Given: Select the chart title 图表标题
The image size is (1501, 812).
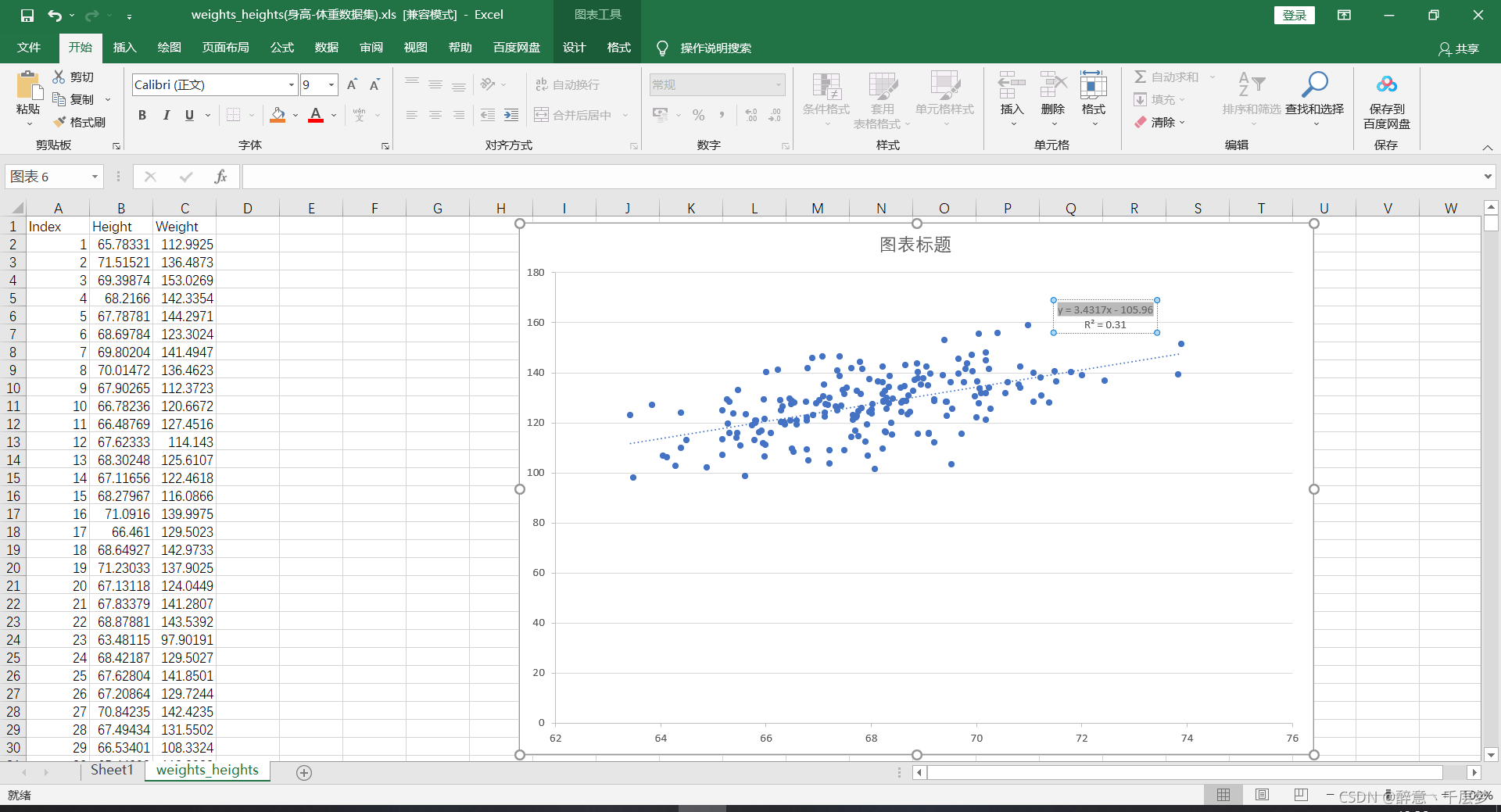Looking at the screenshot, I should 915,245.
